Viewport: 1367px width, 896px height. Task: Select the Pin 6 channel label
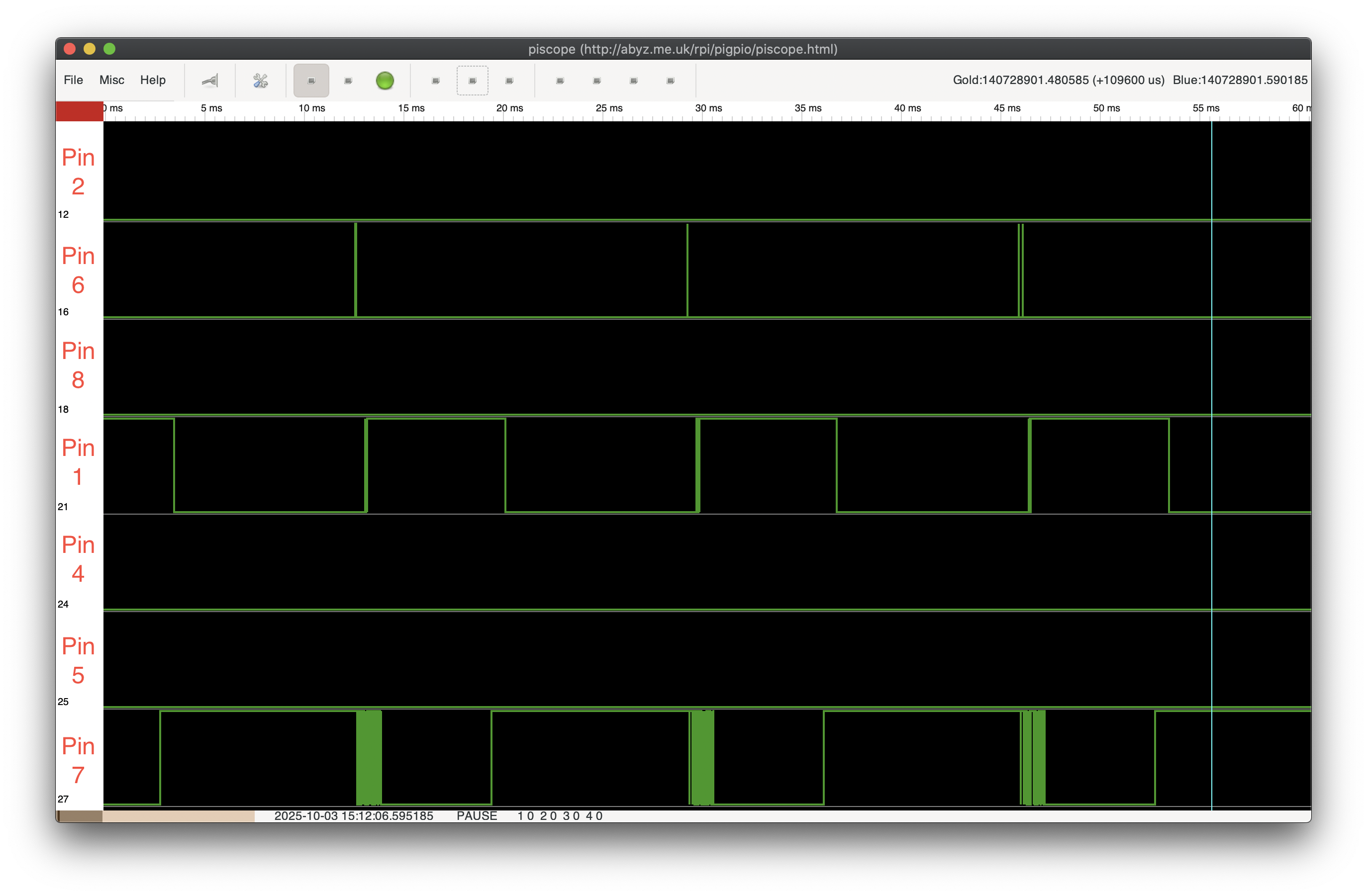(x=78, y=270)
